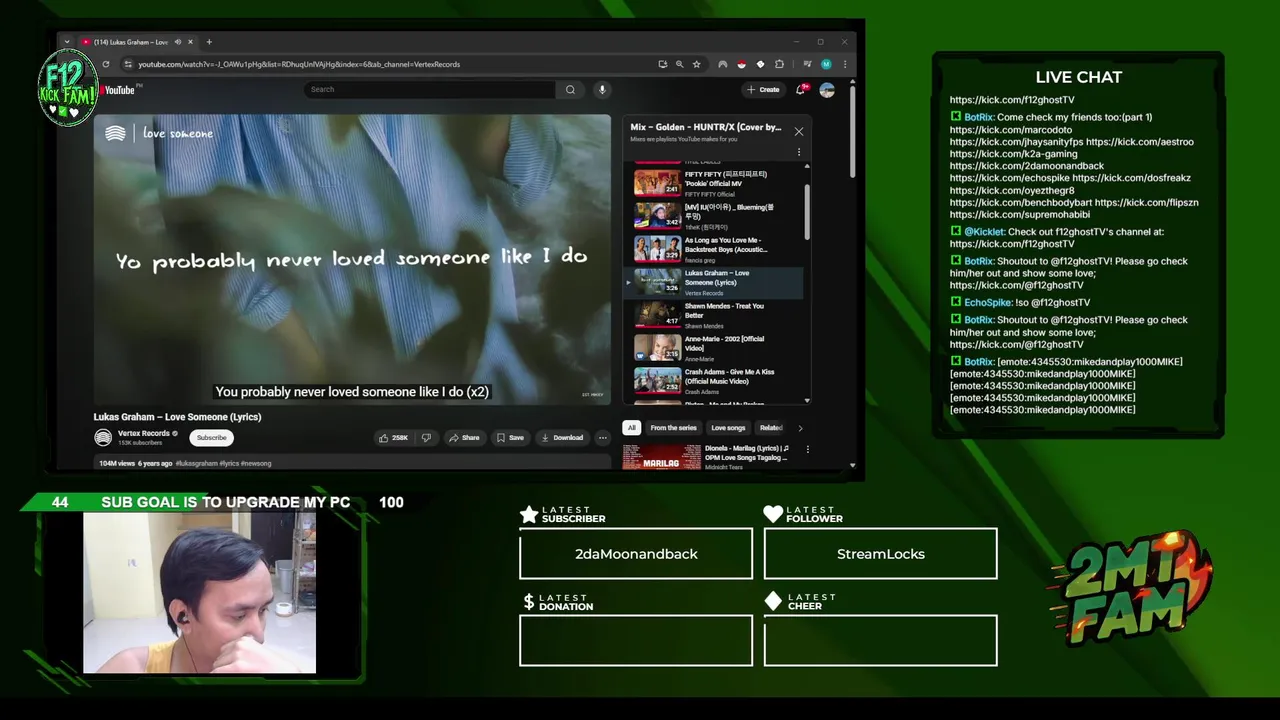Select the All filter chip

(631, 428)
